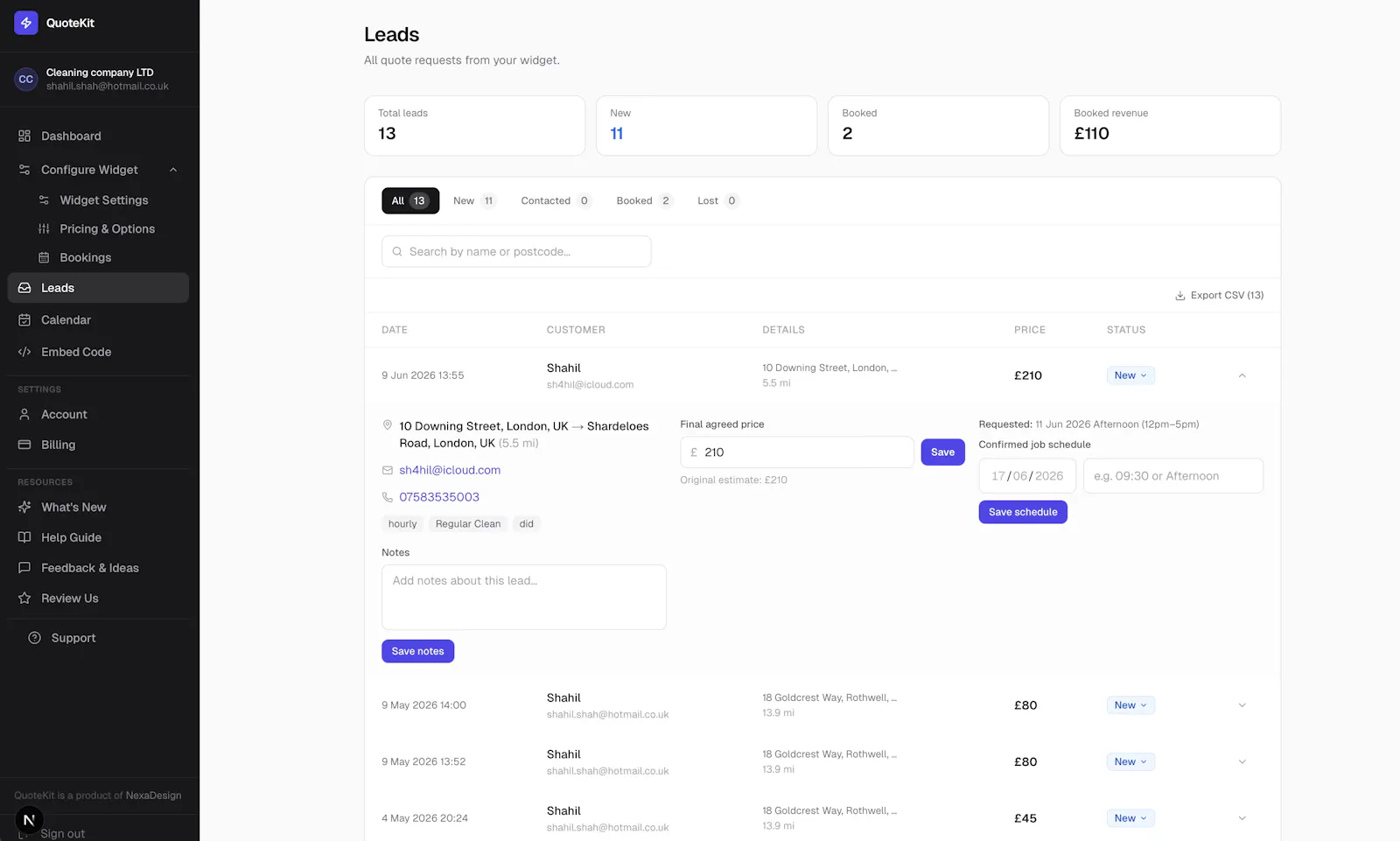Open status dropdown for 9 May 13:52 lead

[1130, 762]
